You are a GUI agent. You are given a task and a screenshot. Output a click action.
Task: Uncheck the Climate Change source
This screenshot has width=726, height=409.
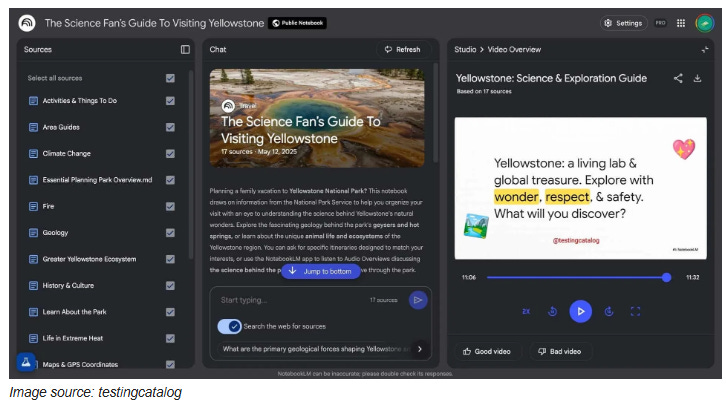coord(170,153)
